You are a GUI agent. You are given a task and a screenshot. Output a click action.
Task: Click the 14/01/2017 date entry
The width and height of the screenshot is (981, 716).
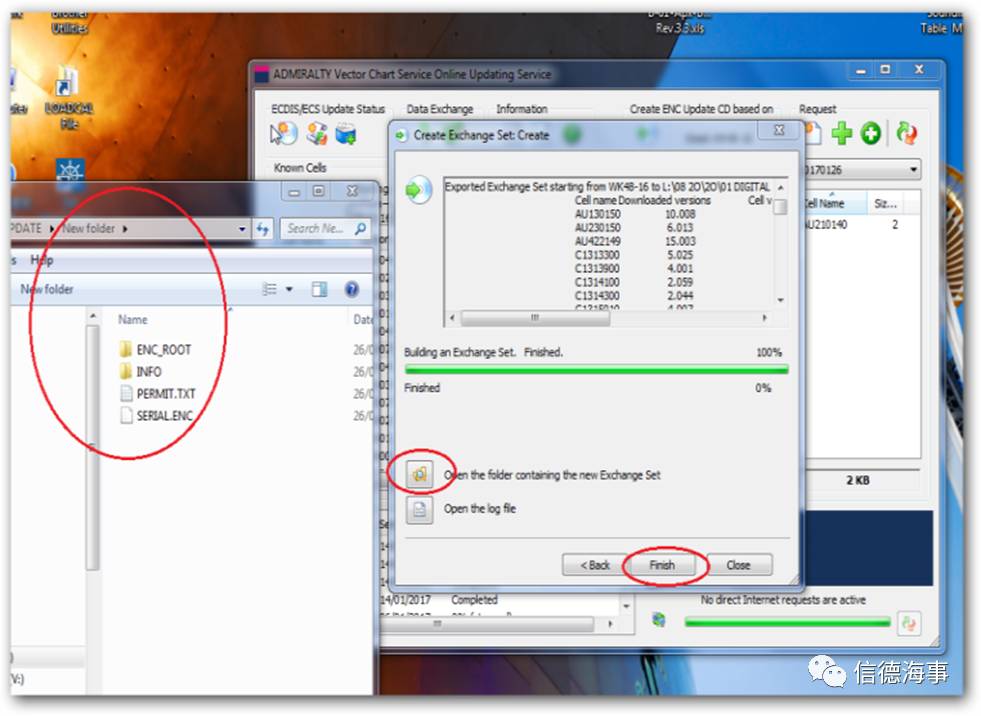pos(405,600)
